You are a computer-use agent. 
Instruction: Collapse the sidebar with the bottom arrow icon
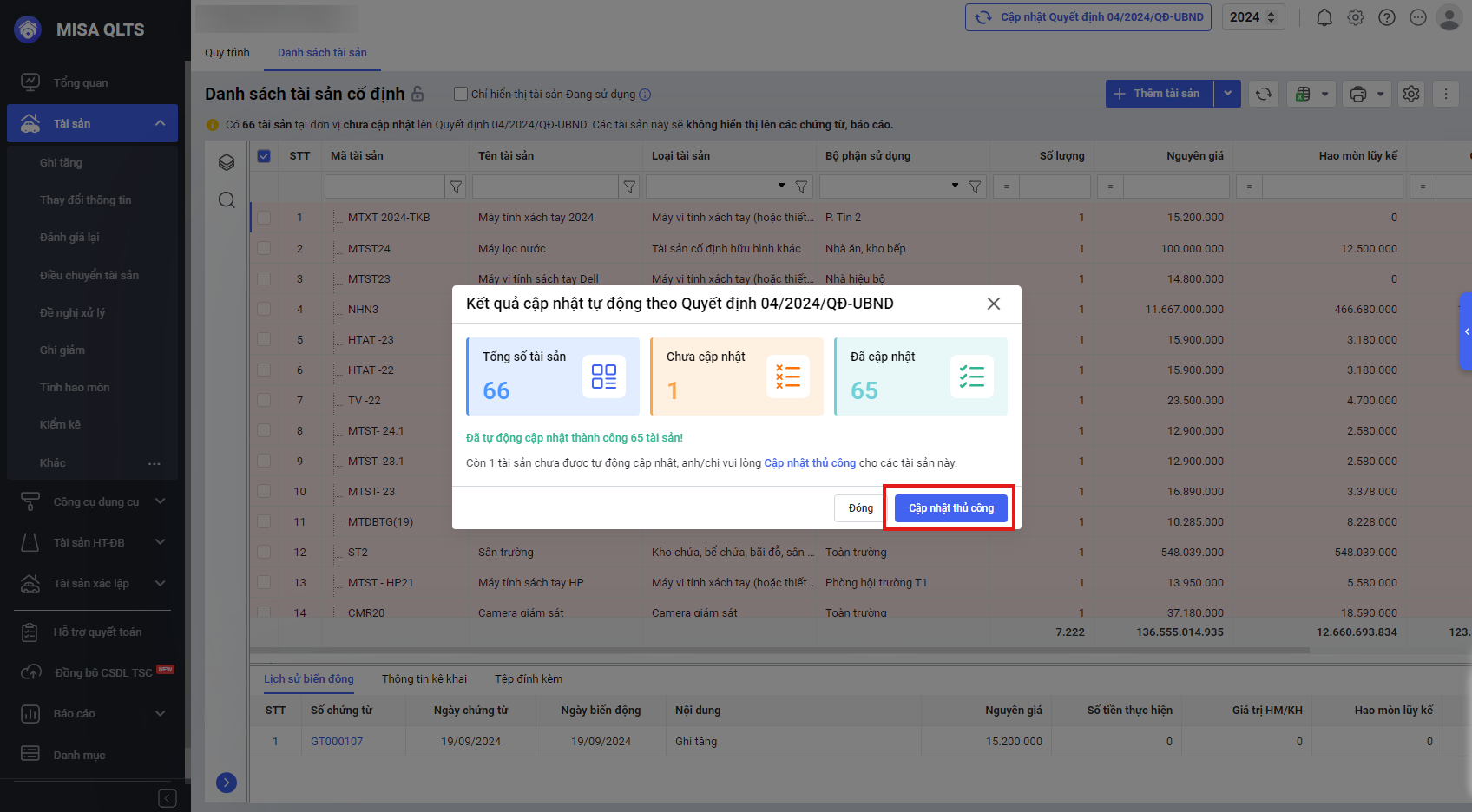(168, 798)
